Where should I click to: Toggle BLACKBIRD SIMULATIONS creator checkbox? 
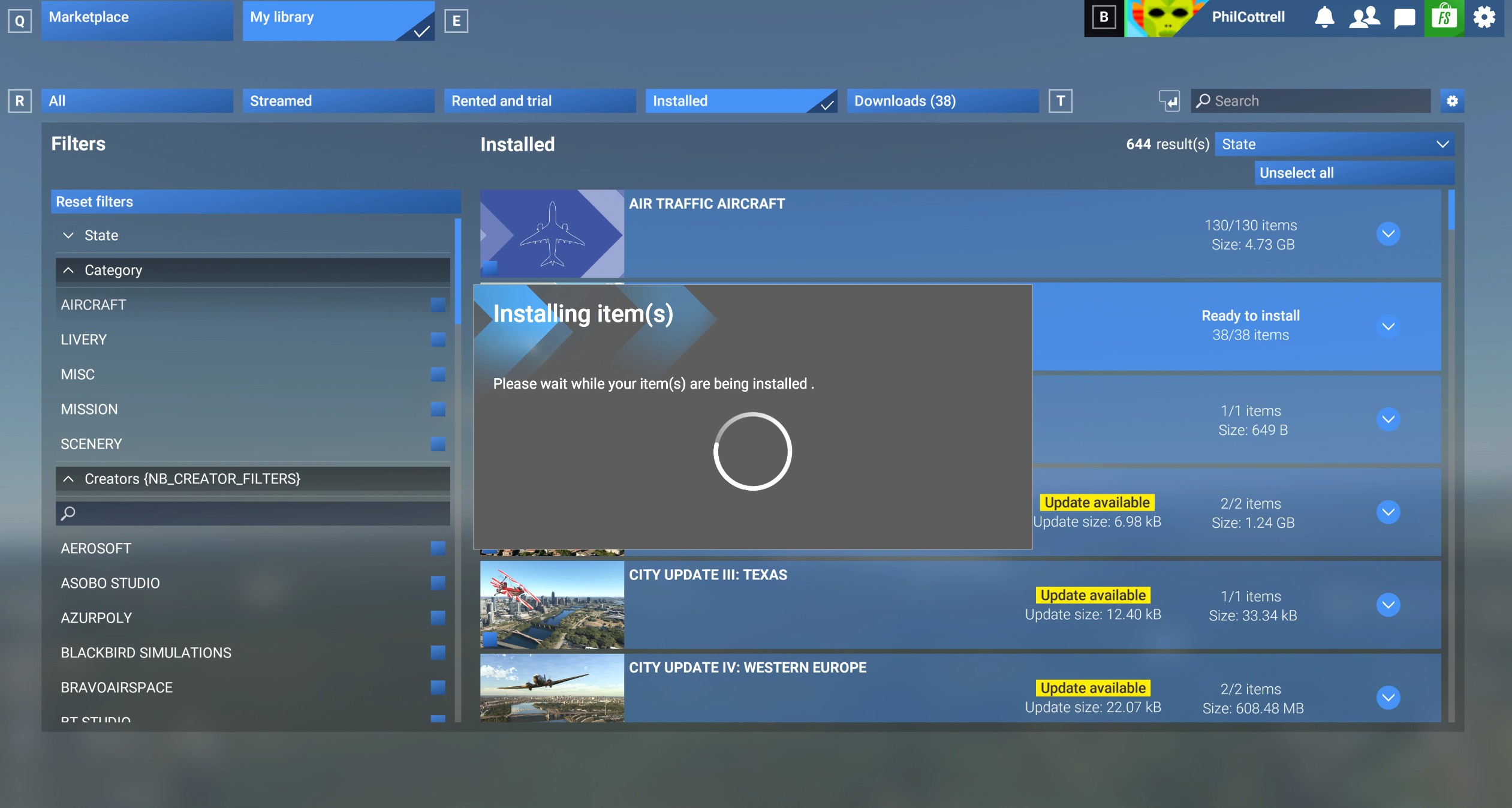click(438, 653)
